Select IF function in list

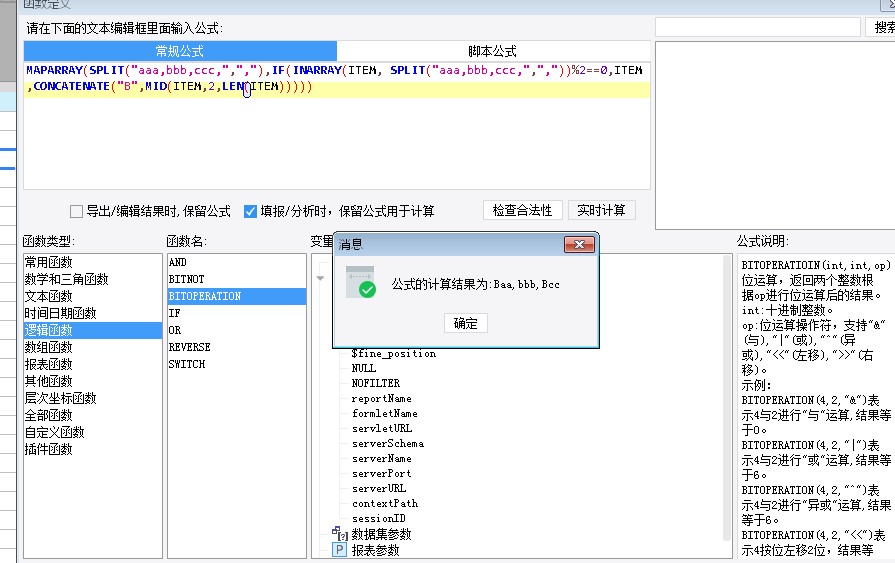coord(237,313)
